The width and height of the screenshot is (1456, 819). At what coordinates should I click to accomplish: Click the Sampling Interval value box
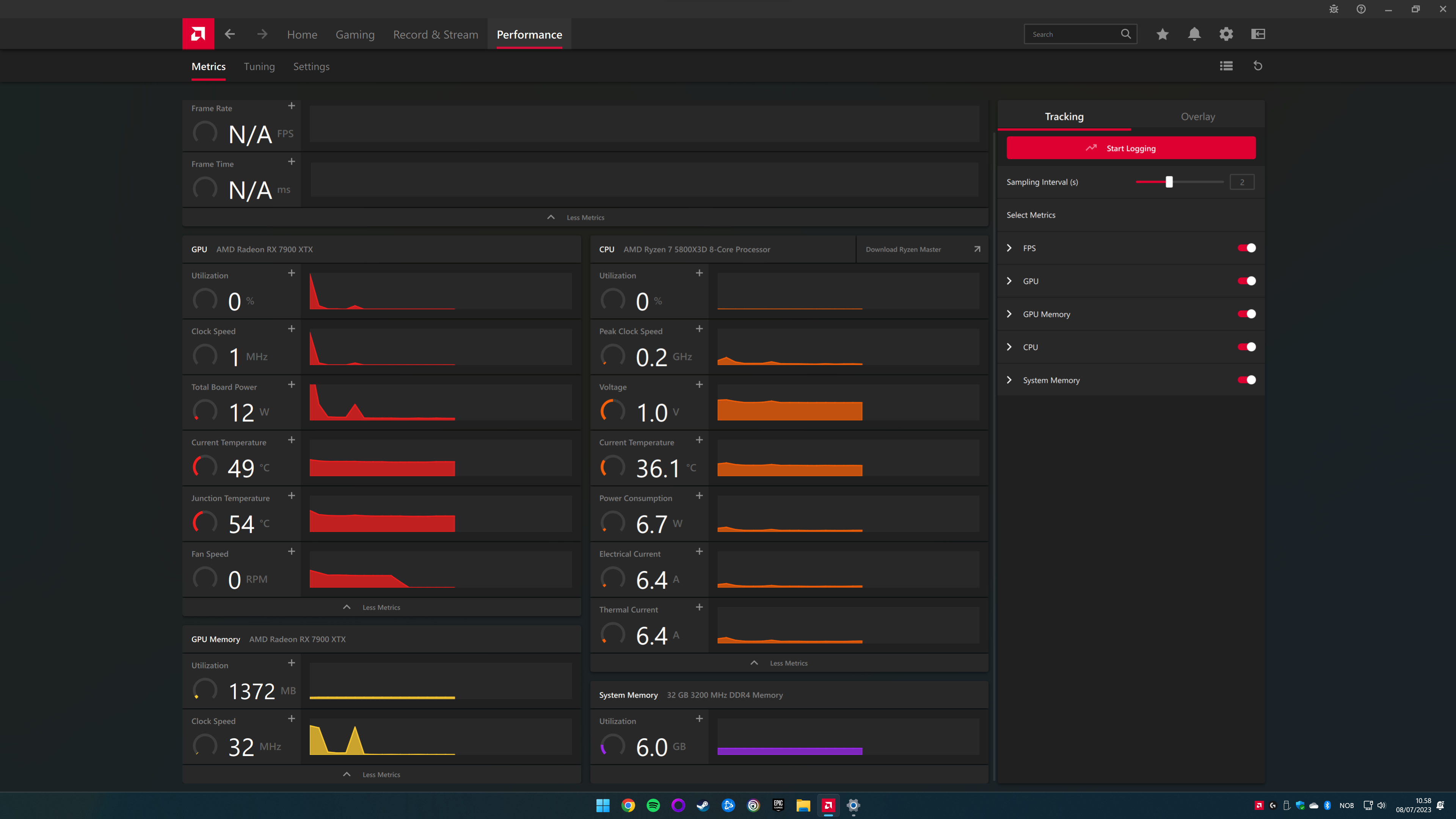pos(1242,182)
